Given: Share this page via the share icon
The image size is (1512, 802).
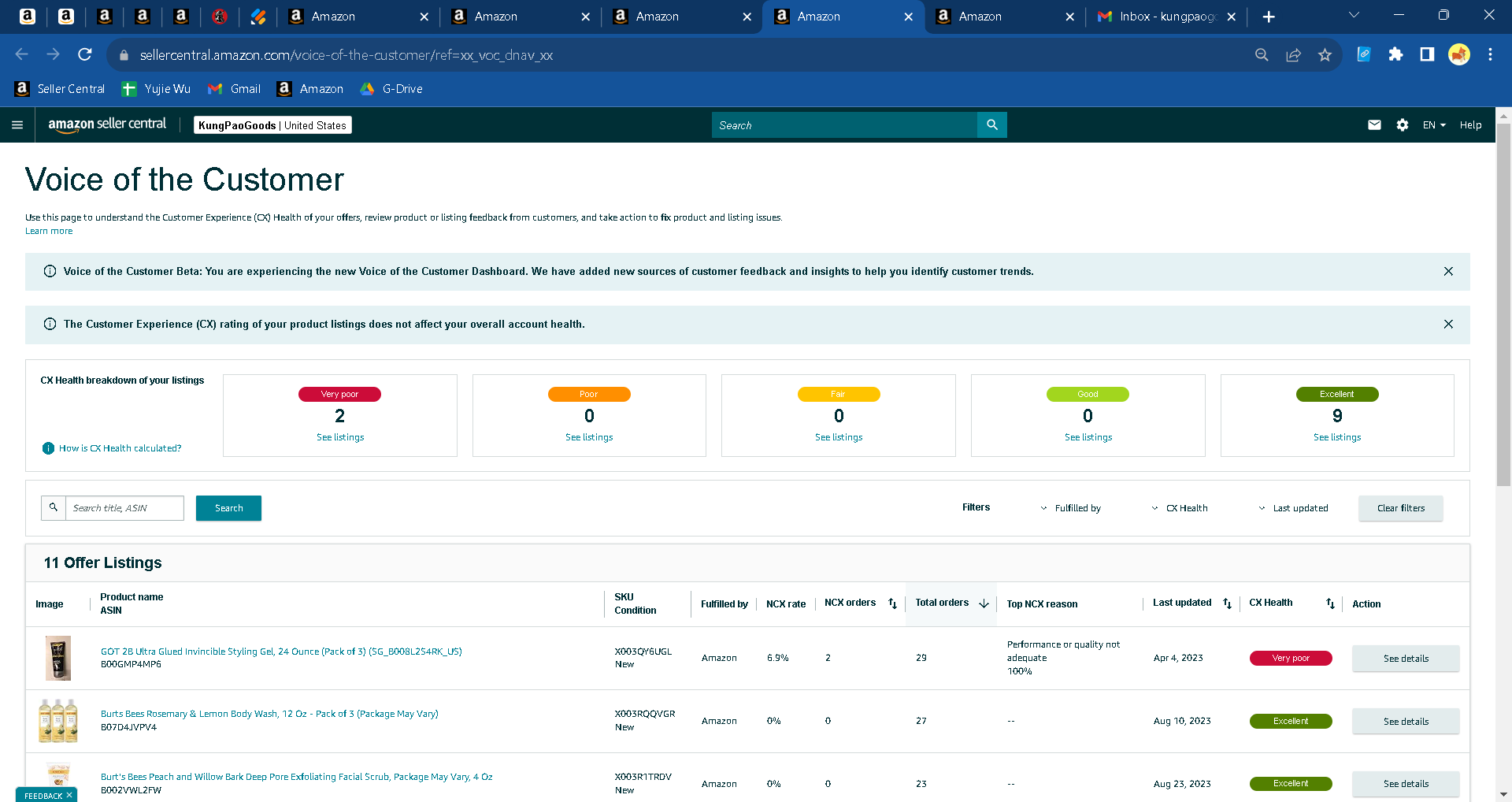Looking at the screenshot, I should pos(1293,54).
